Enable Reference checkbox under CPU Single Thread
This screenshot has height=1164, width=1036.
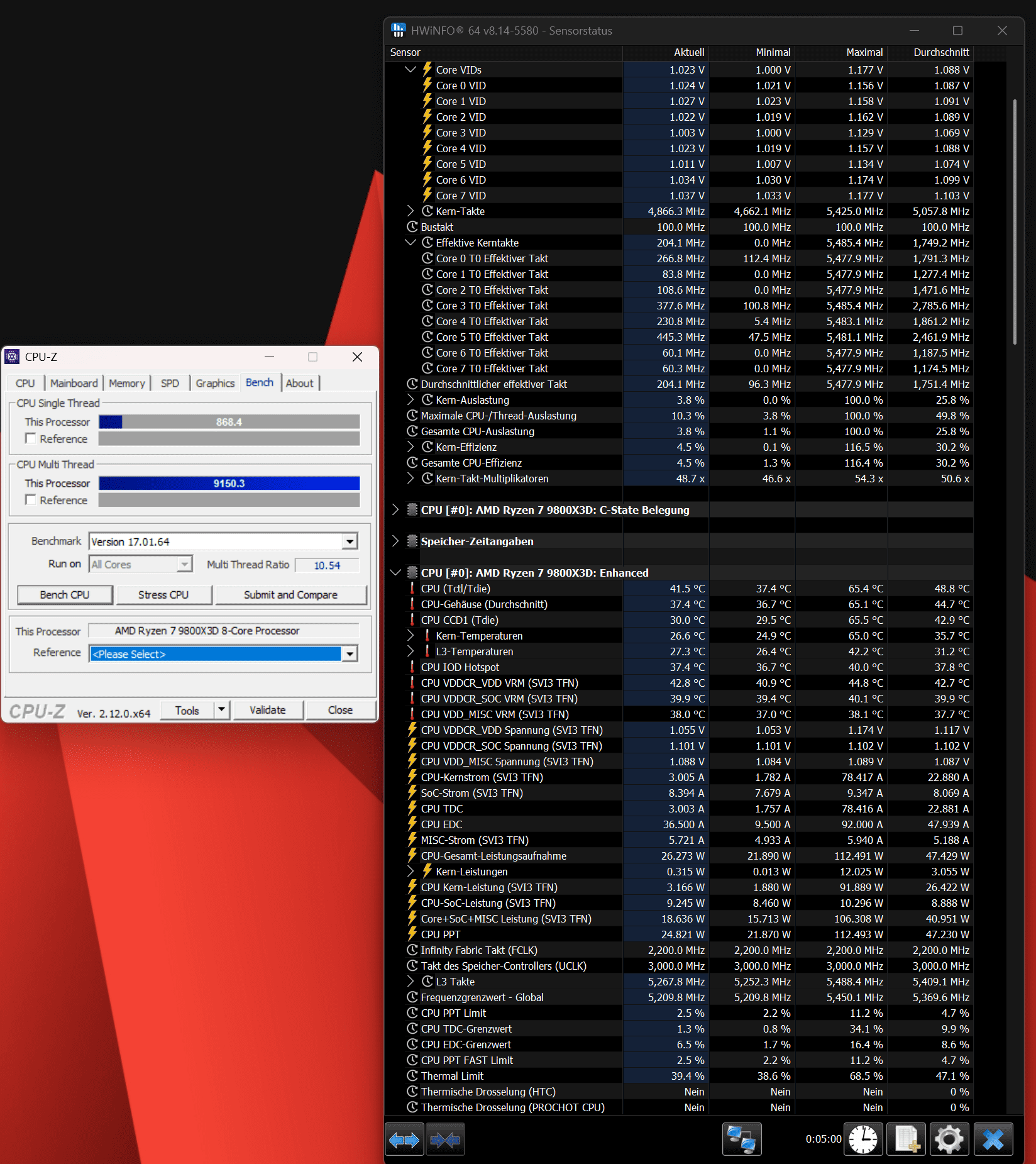pyautogui.click(x=30, y=438)
